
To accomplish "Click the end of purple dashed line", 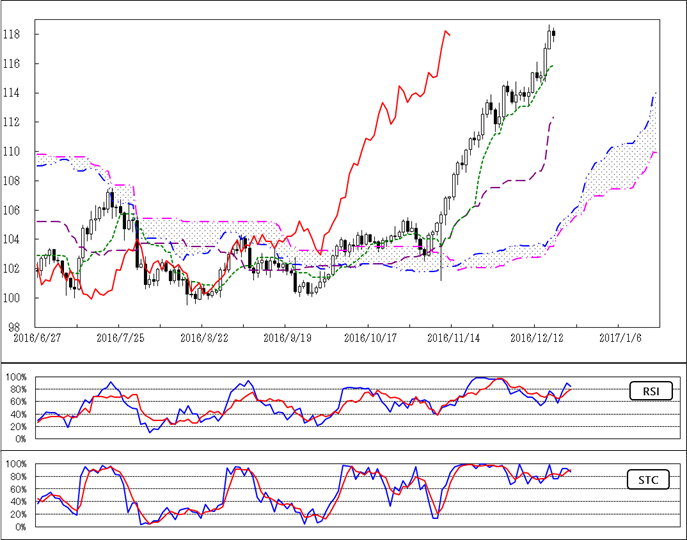I will click(x=553, y=117).
